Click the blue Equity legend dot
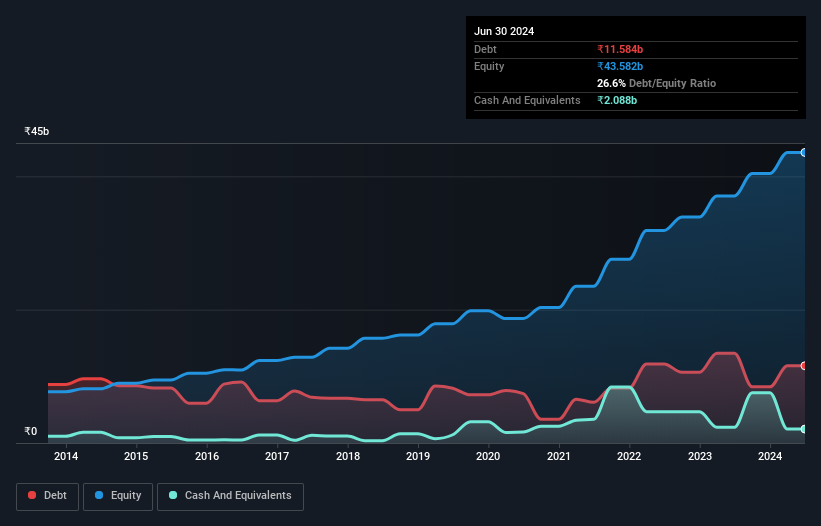Image resolution: width=821 pixels, height=526 pixels. click(x=99, y=495)
